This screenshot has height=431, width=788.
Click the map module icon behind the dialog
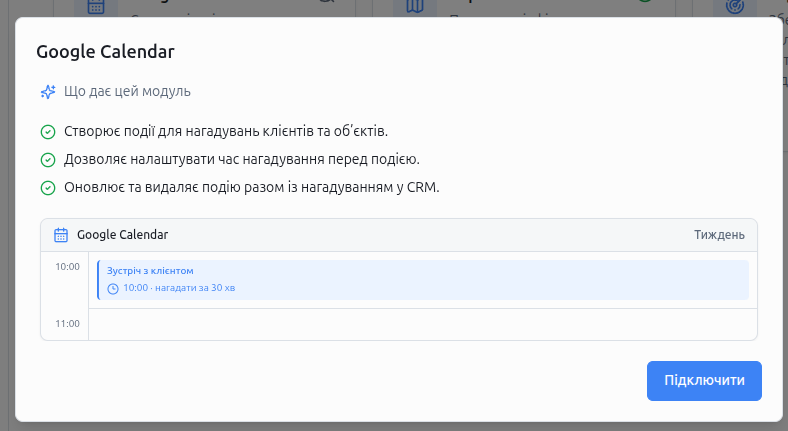click(x=415, y=7)
